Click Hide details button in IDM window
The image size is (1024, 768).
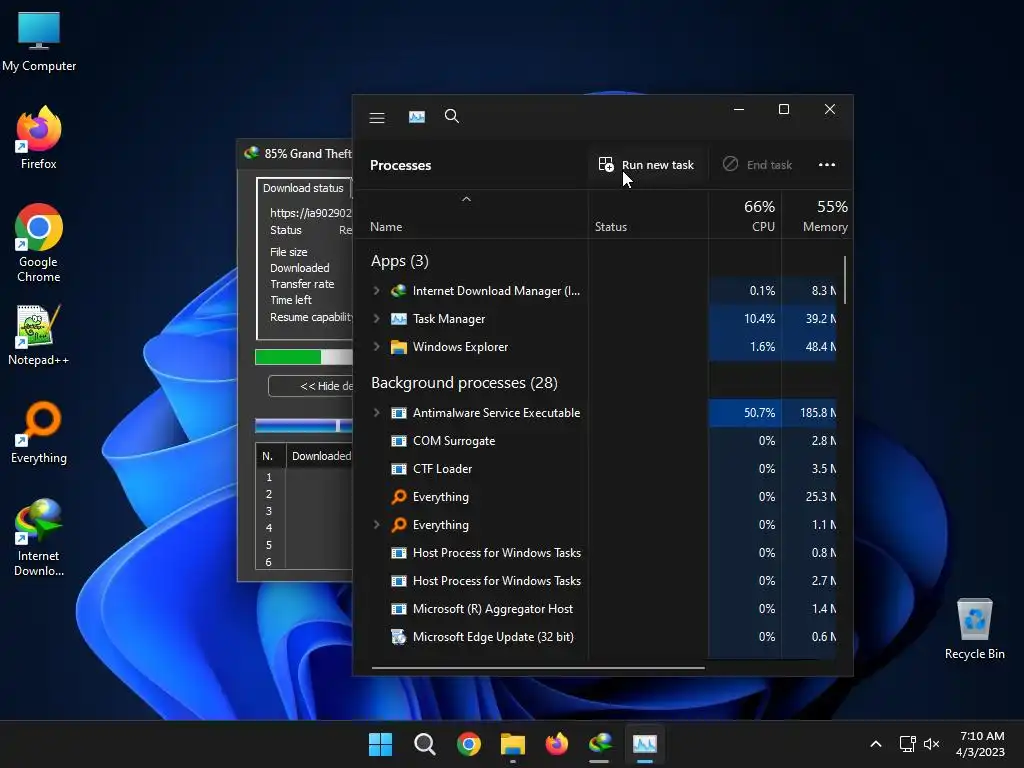click(x=310, y=386)
